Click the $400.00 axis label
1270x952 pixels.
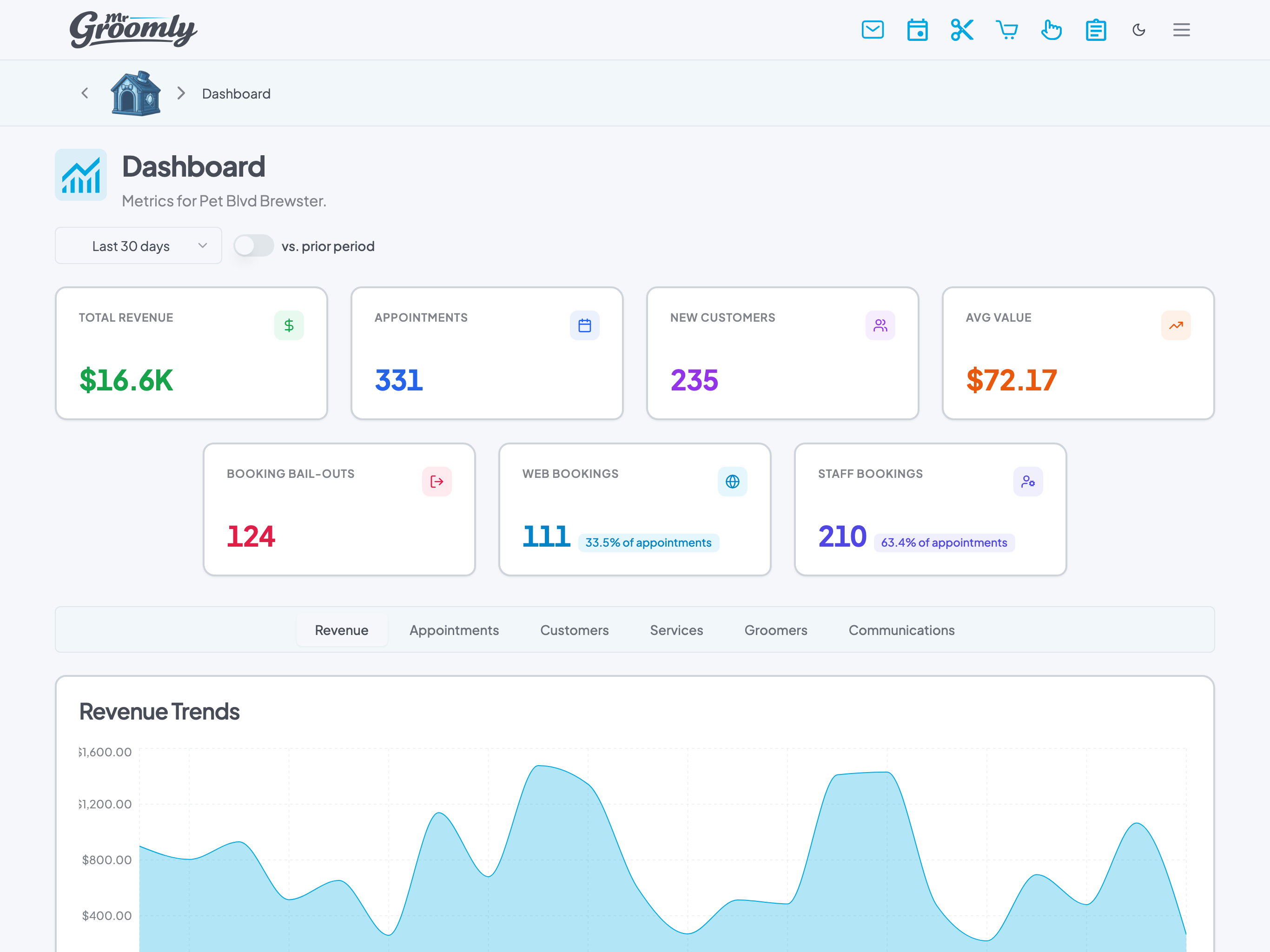pyautogui.click(x=107, y=915)
